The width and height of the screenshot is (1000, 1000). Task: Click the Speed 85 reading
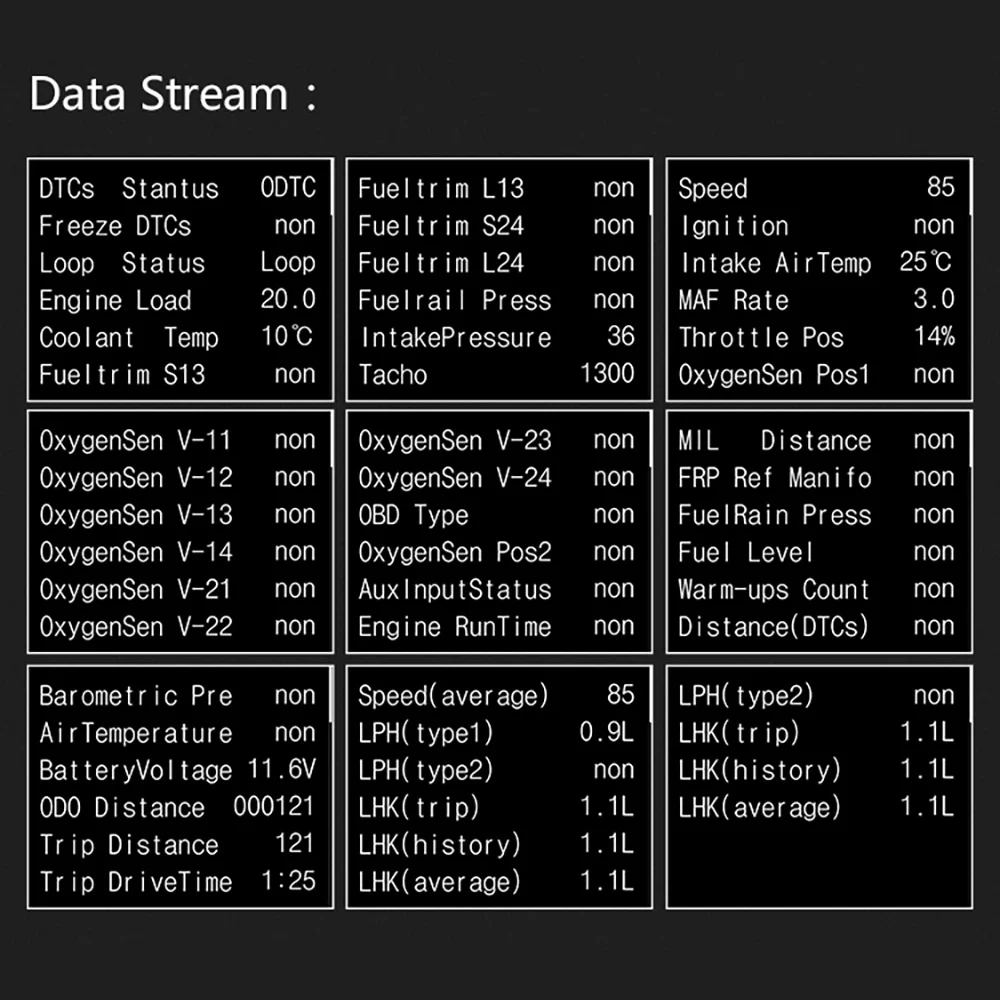click(x=816, y=188)
